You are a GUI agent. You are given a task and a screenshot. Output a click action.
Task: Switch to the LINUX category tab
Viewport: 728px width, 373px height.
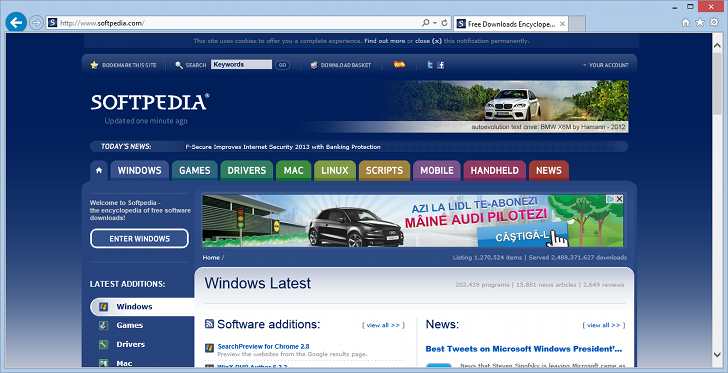pyautogui.click(x=335, y=170)
